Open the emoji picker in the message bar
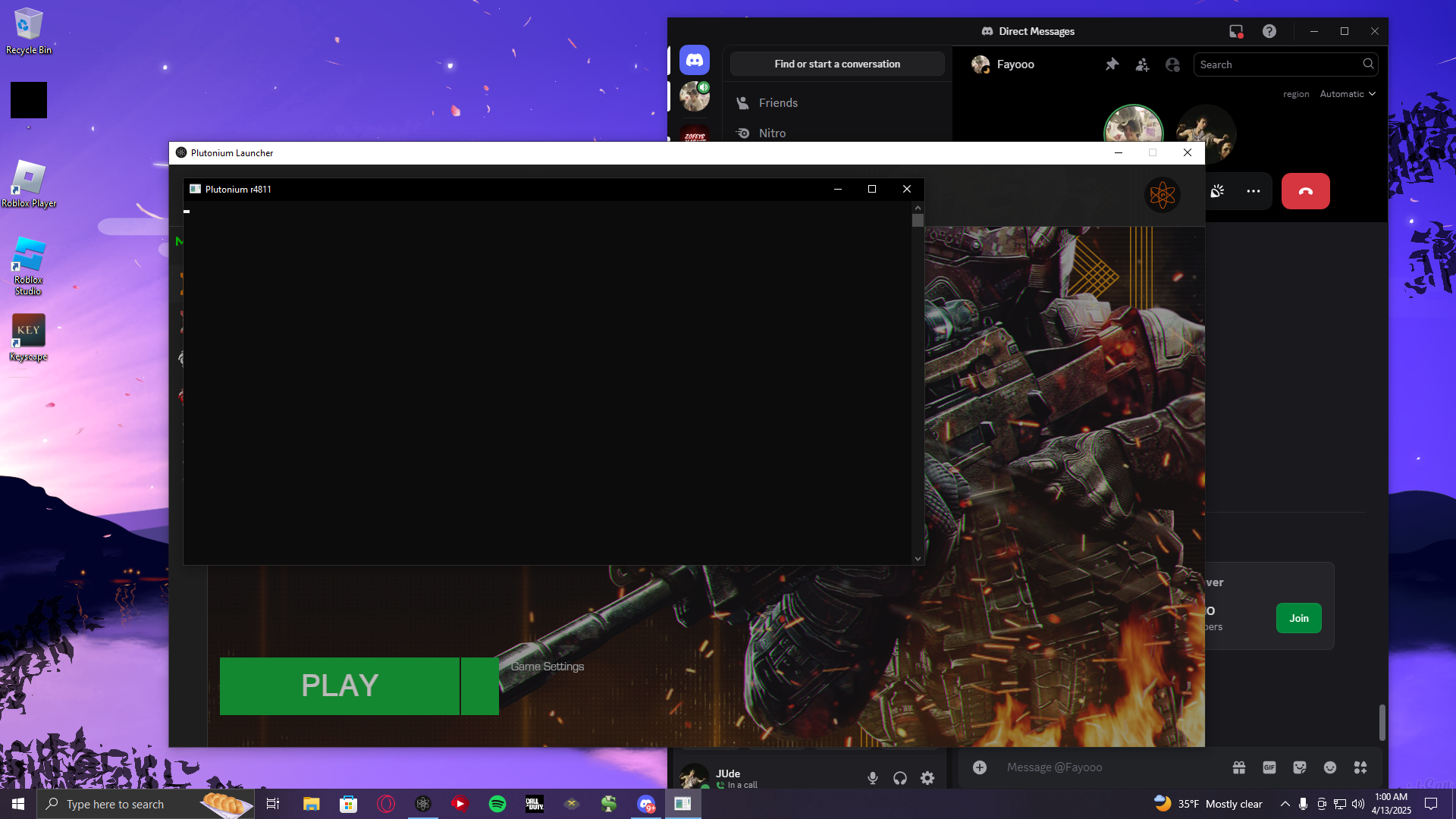 [x=1330, y=767]
